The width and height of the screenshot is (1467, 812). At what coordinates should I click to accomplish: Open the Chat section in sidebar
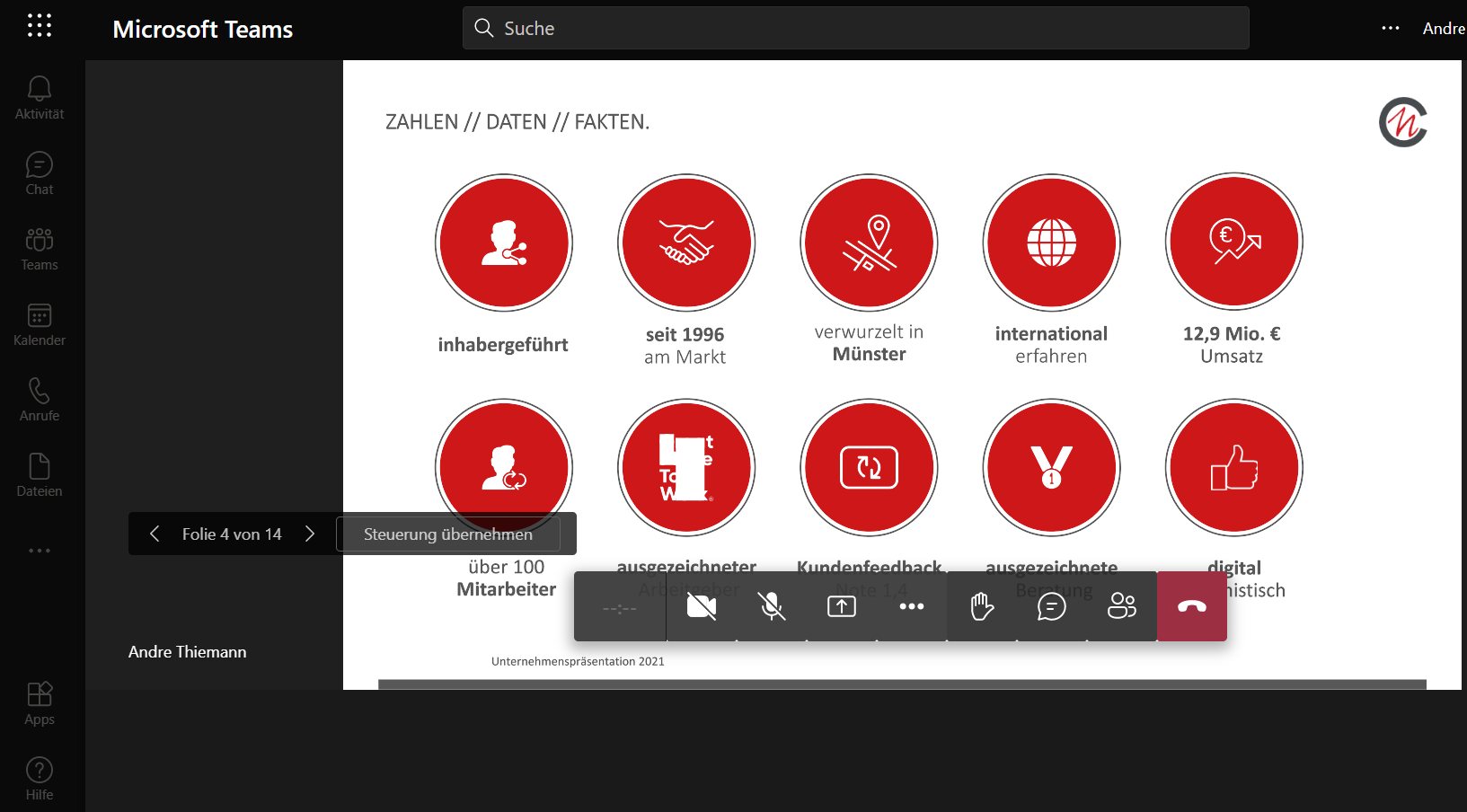(40, 173)
